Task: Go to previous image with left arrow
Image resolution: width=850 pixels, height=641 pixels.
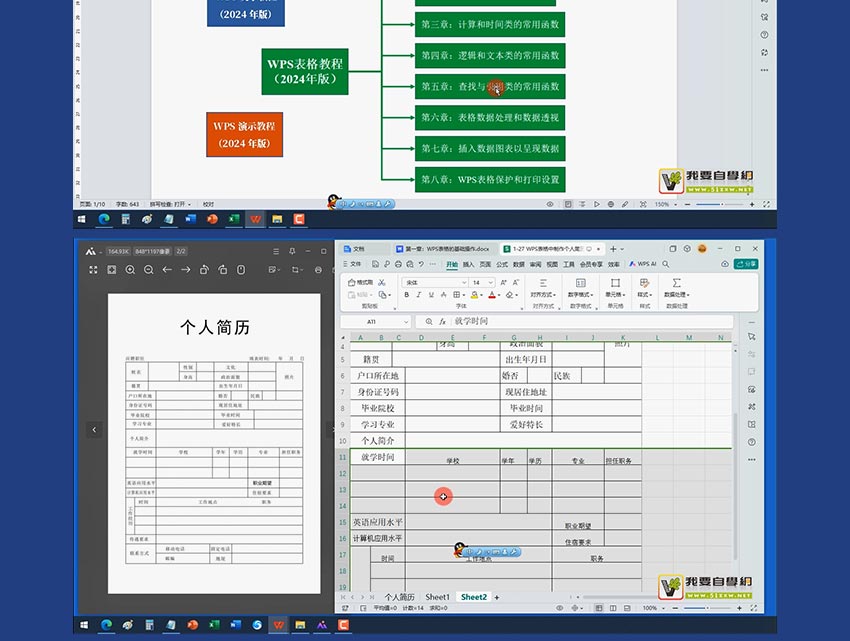Action: pyautogui.click(x=167, y=270)
